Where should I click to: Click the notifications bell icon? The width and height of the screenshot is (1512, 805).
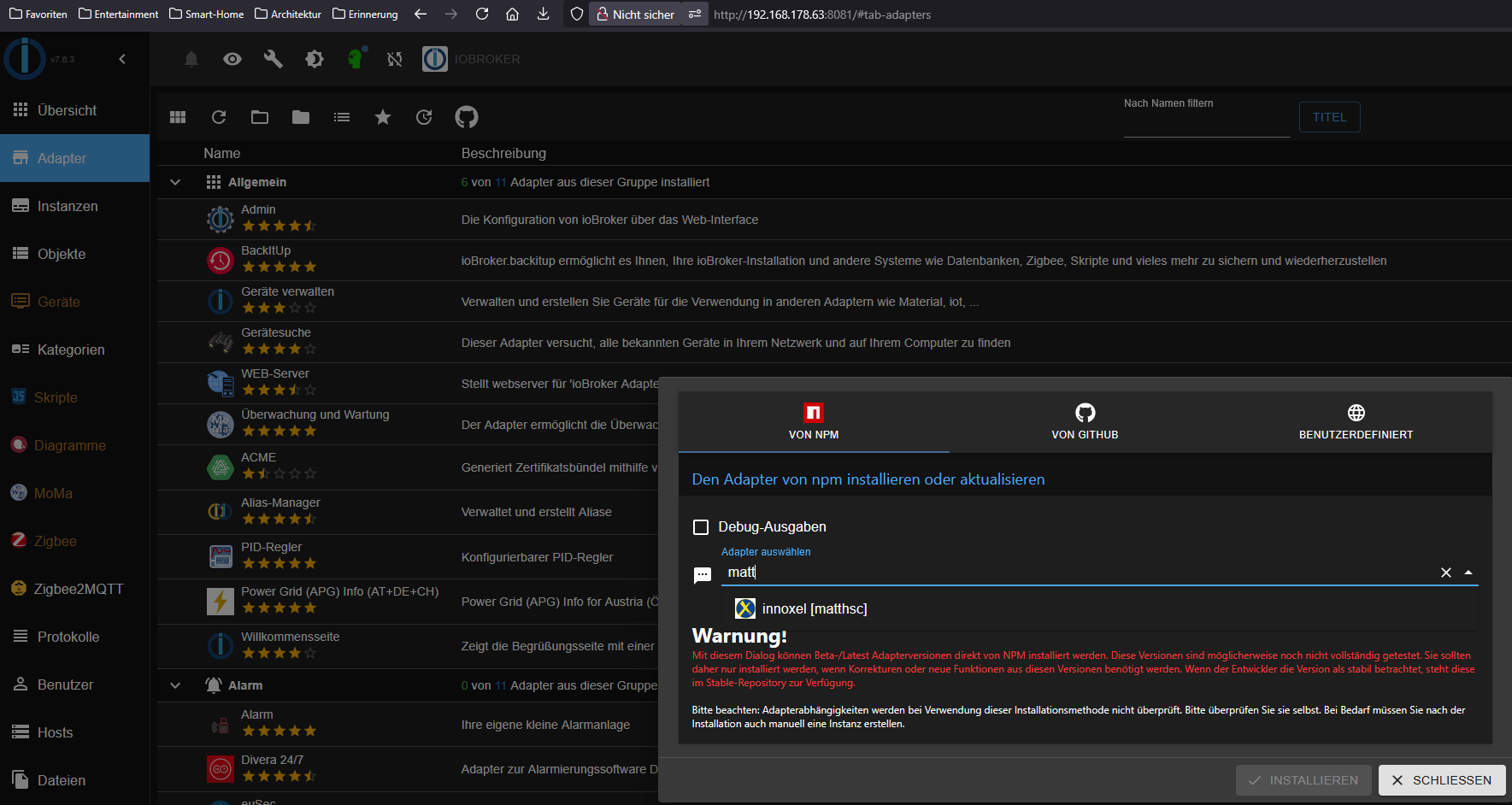tap(191, 59)
